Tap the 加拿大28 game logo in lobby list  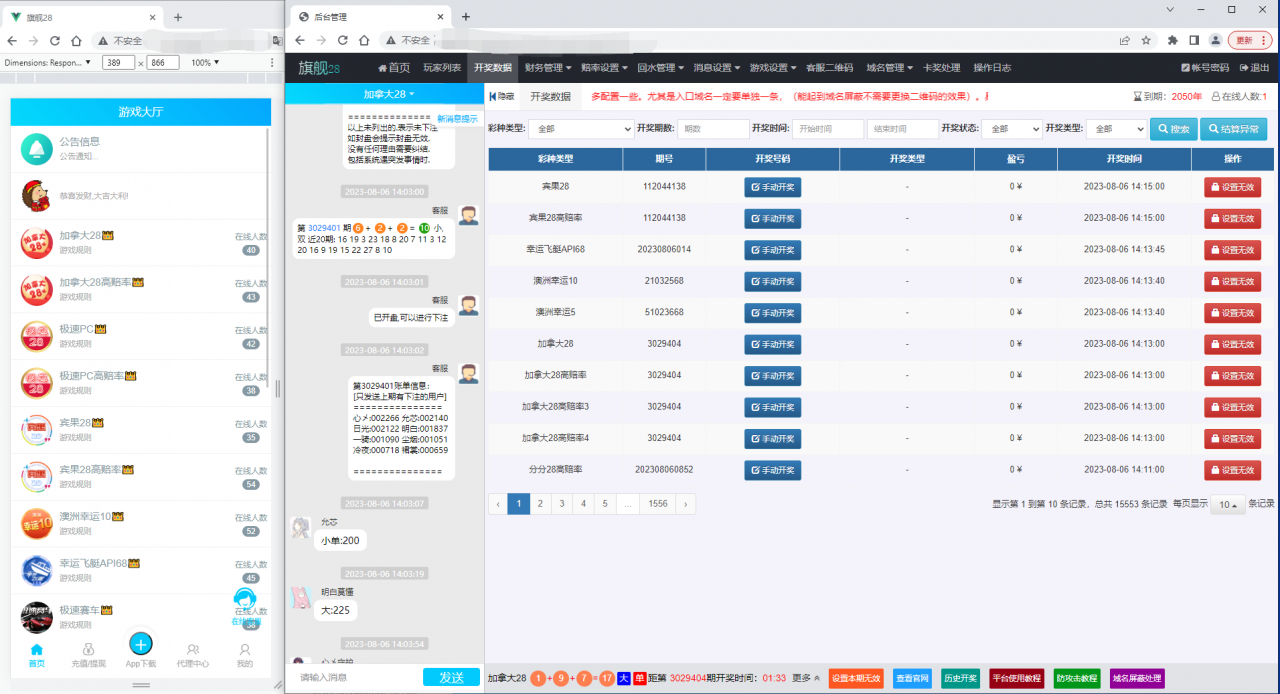click(x=37, y=243)
